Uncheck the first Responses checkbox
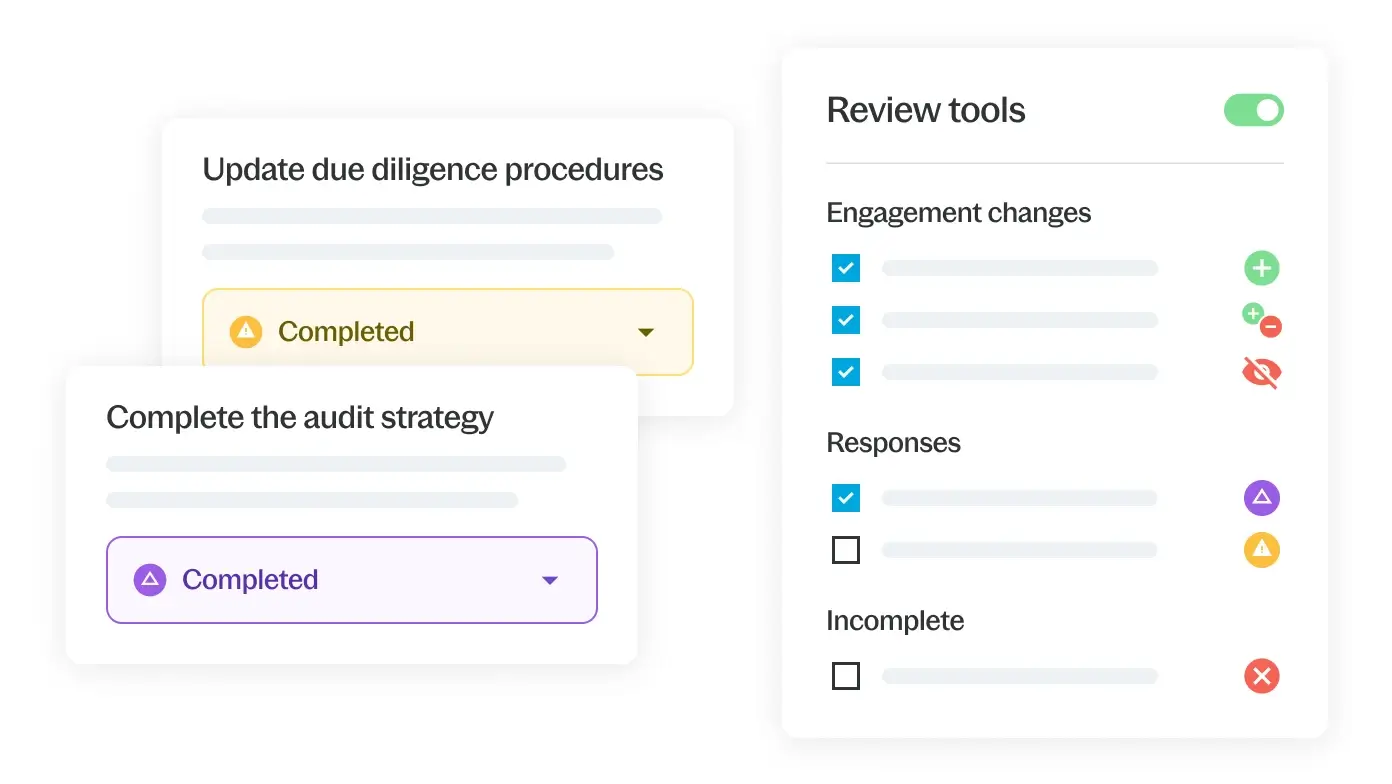1392x784 pixels. pyautogui.click(x=846, y=497)
